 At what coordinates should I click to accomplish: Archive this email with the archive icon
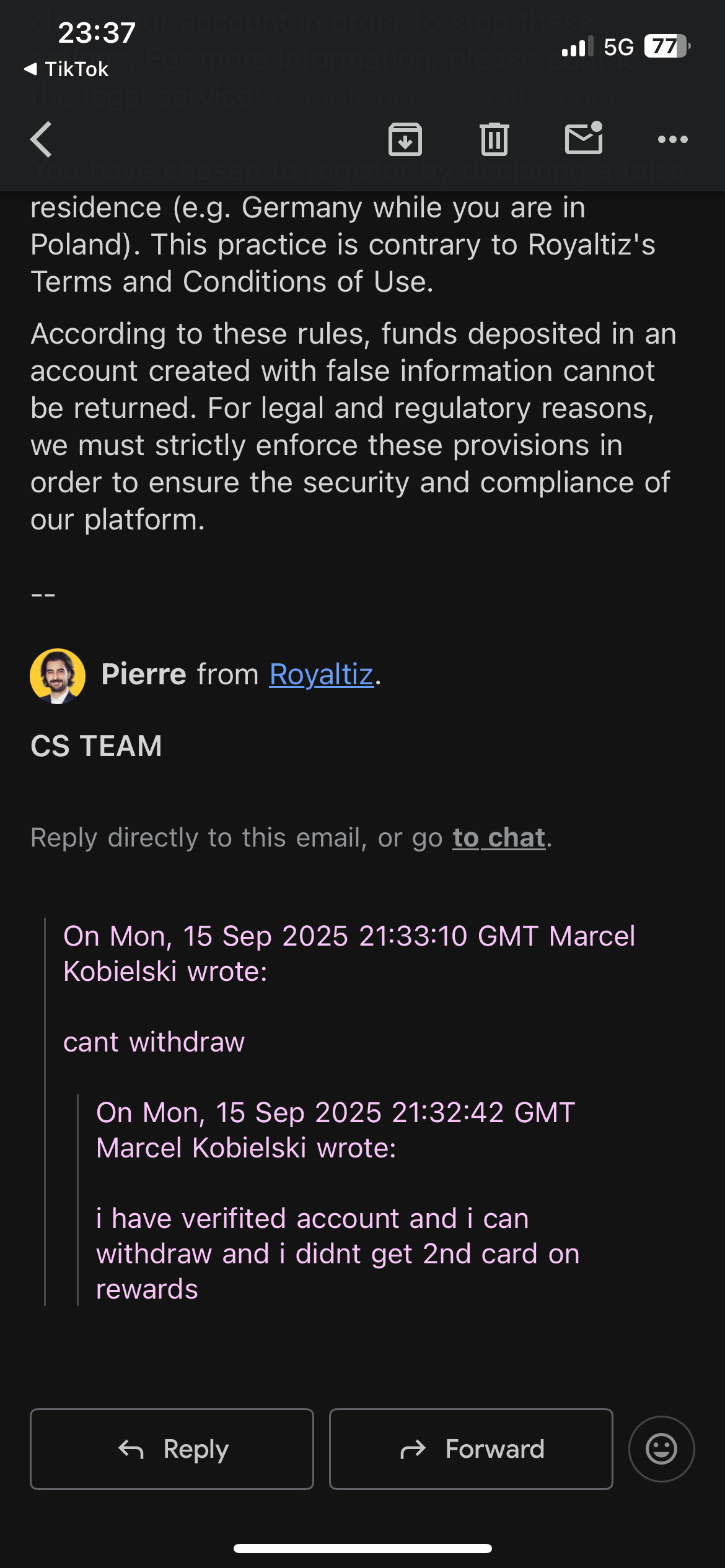click(405, 139)
